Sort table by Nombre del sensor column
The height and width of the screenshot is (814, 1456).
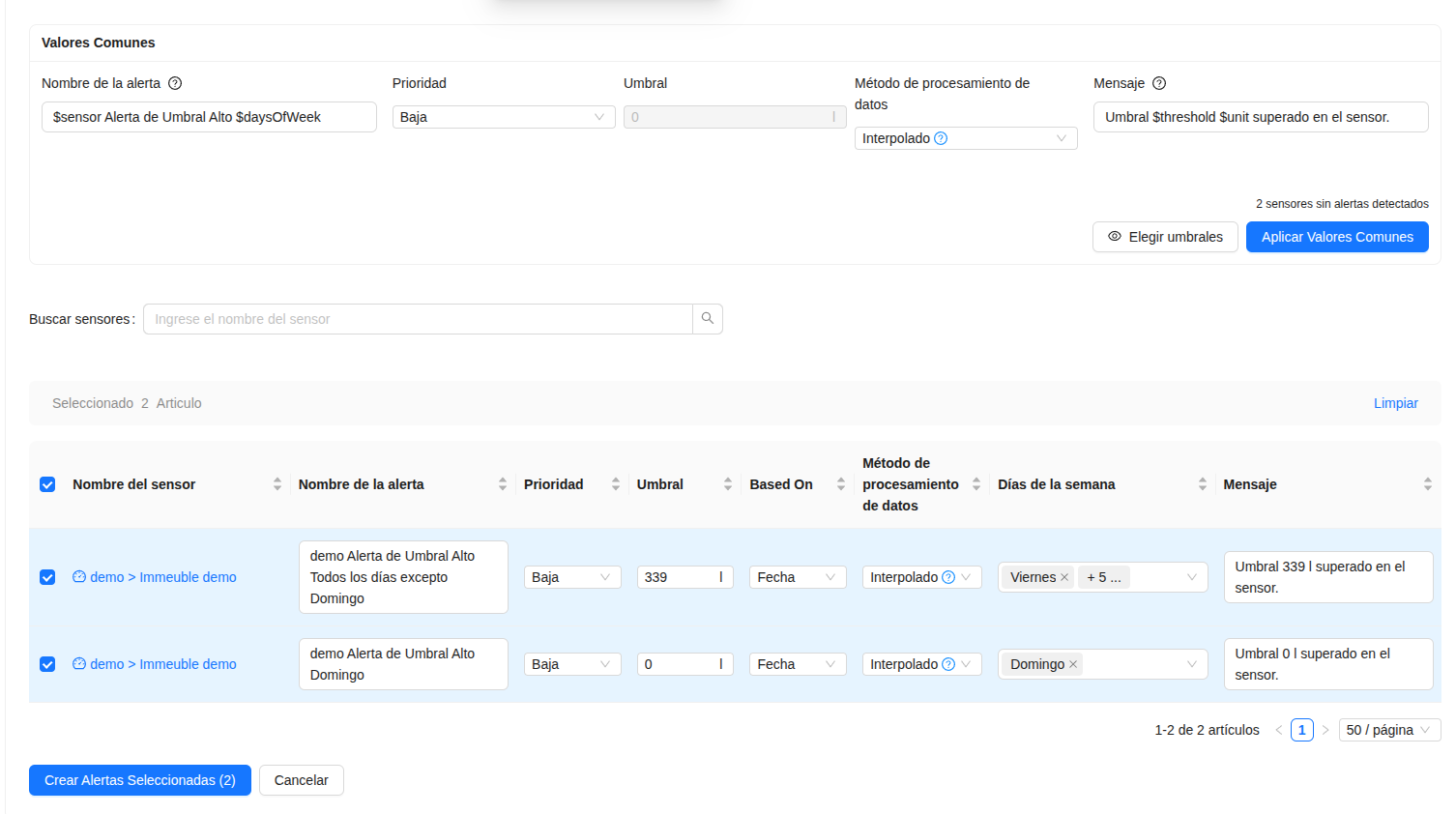pos(277,484)
